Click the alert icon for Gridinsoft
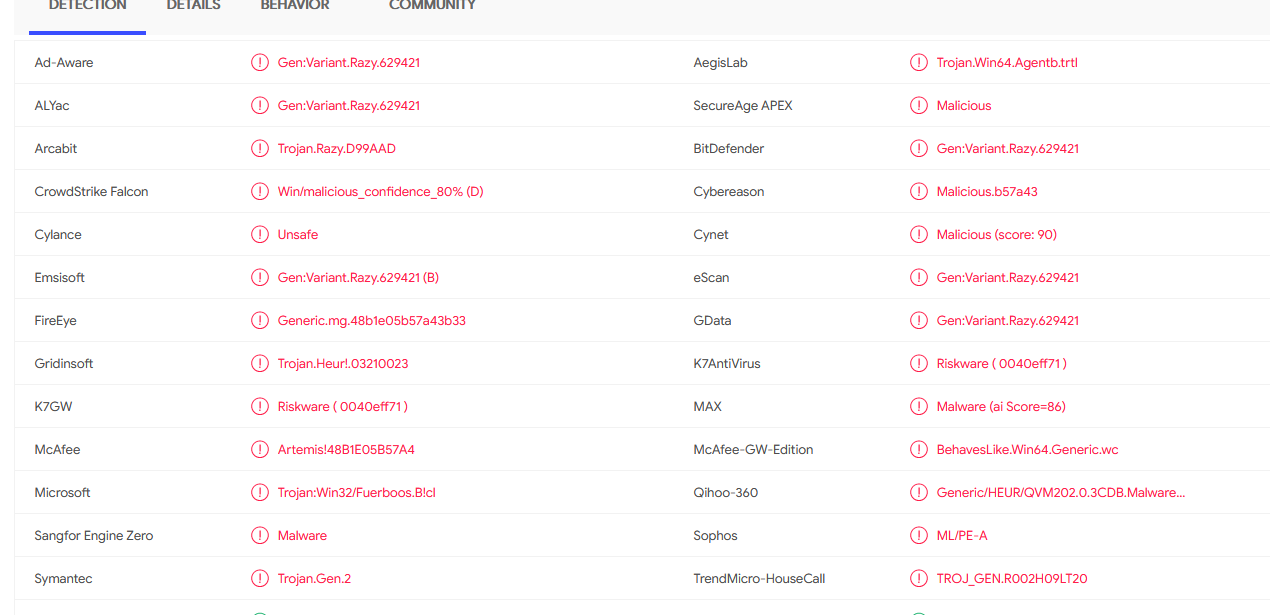This screenshot has width=1270, height=615. (260, 363)
